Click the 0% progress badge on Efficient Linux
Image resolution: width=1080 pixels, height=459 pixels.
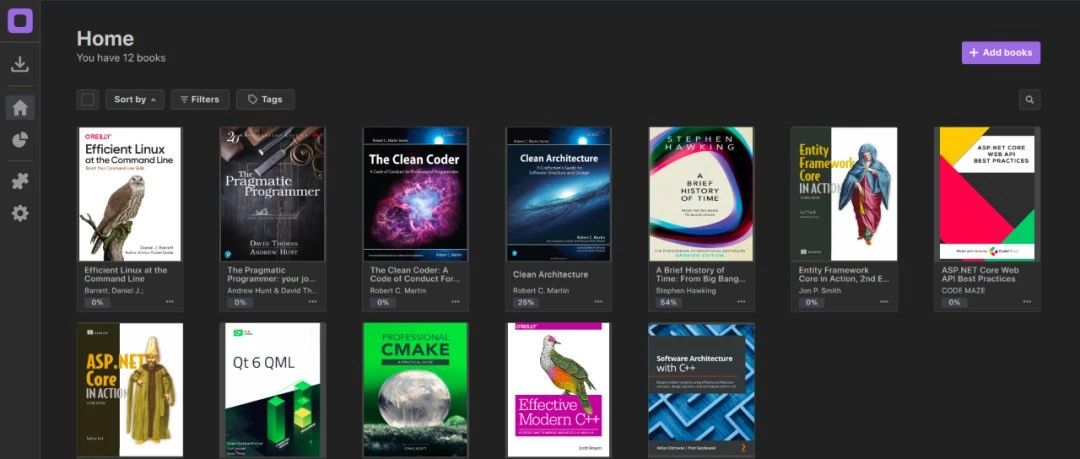(x=97, y=302)
